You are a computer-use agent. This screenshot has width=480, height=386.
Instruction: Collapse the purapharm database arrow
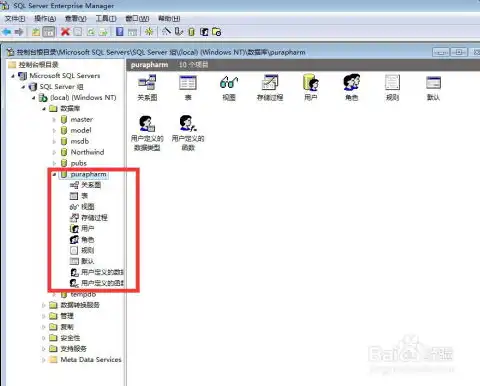(54, 174)
